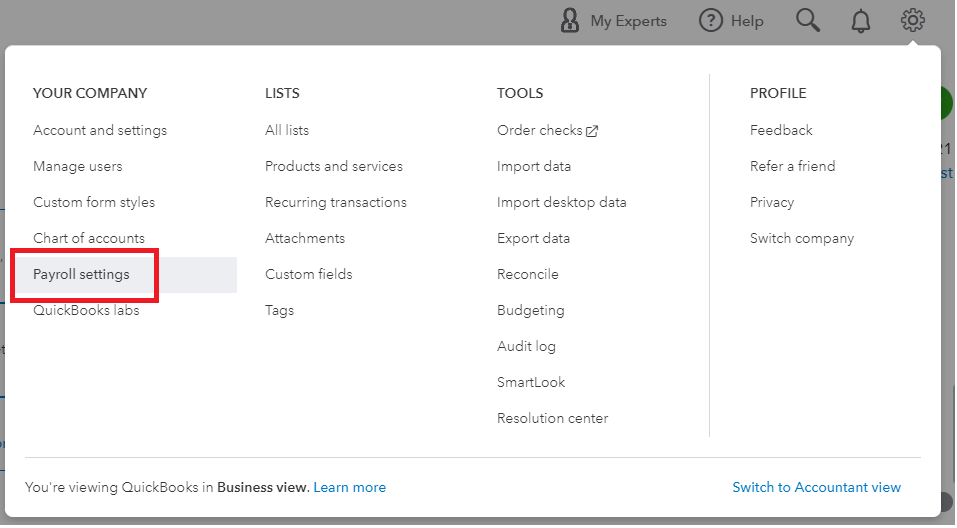Image resolution: width=957 pixels, height=528 pixels.
Task: Open the notifications bell
Action: click(861, 21)
